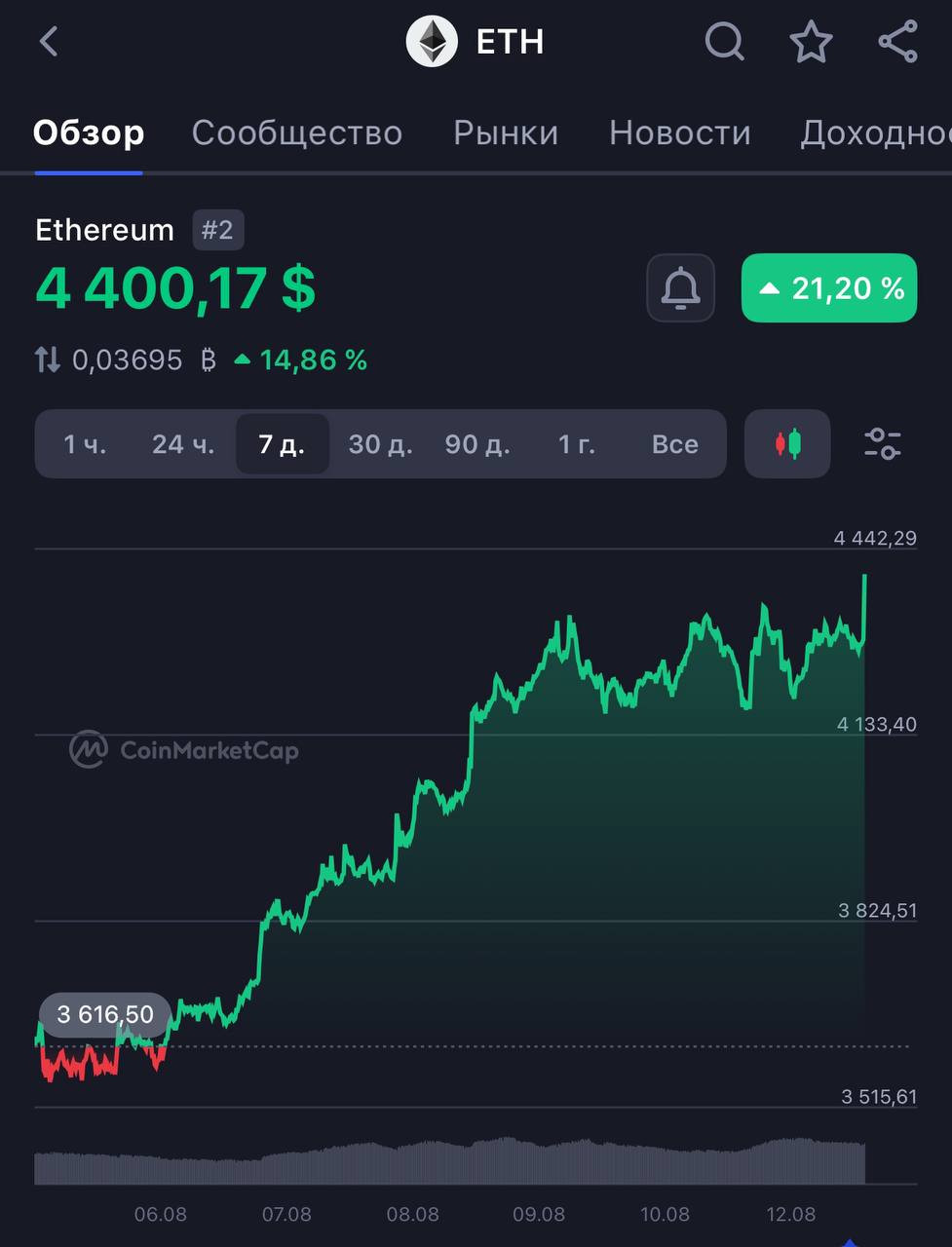Open the search magnifier icon
The image size is (952, 1247).
pos(724,42)
